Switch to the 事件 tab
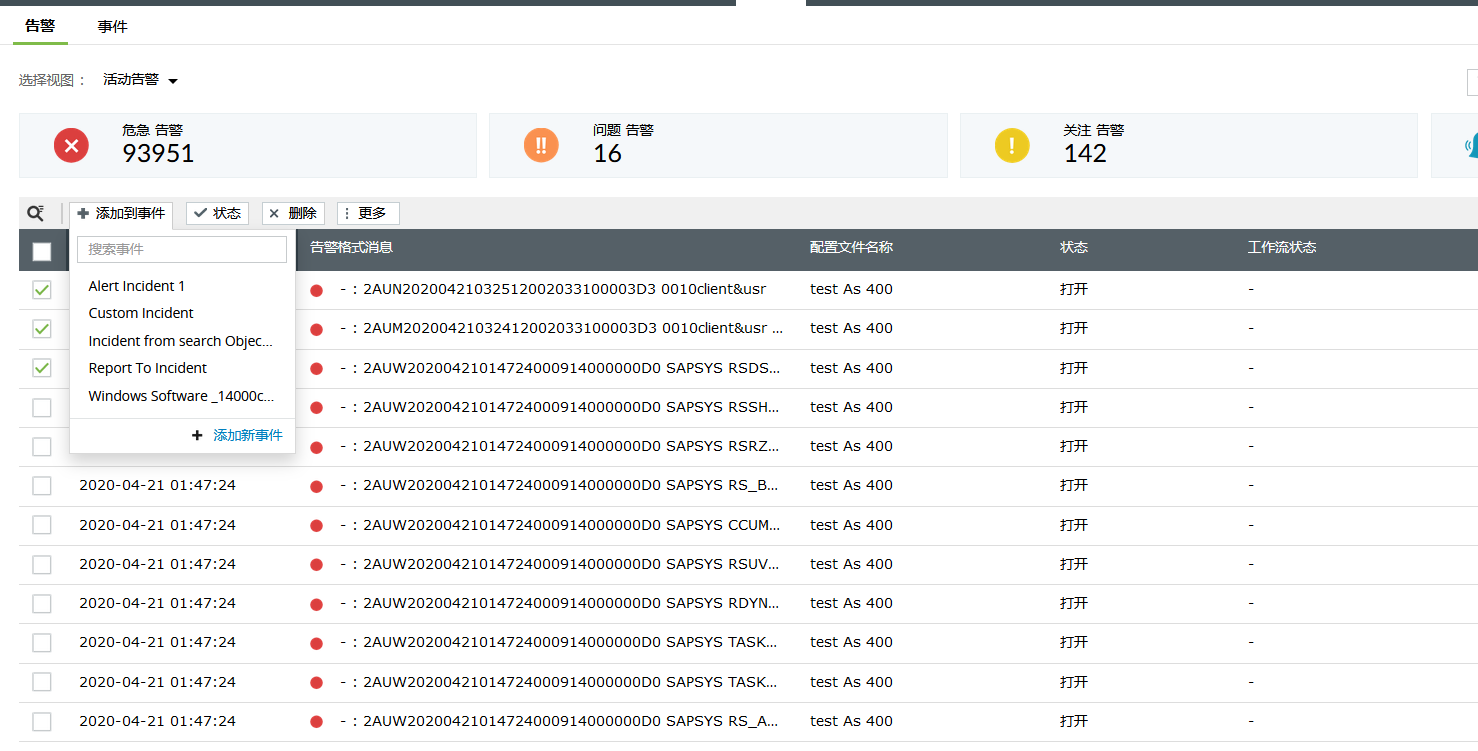 [112, 26]
